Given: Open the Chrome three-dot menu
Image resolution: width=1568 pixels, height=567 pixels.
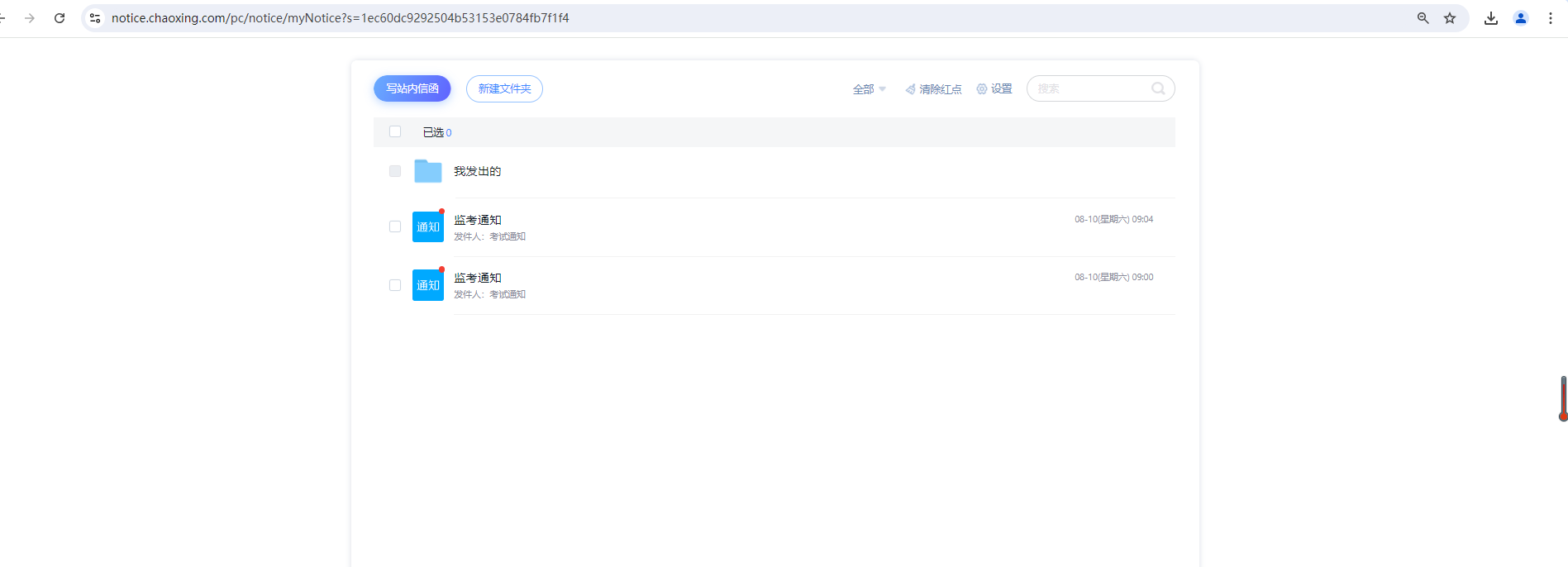Looking at the screenshot, I should pyautogui.click(x=1551, y=18).
